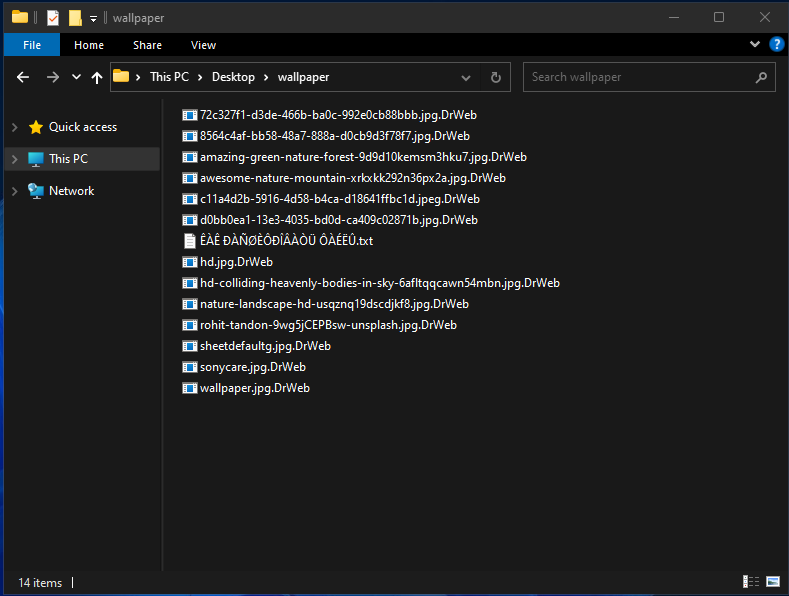Viewport: 789px width, 596px height.
Task: Select nature-landscape-hd file
Action: (x=325, y=304)
